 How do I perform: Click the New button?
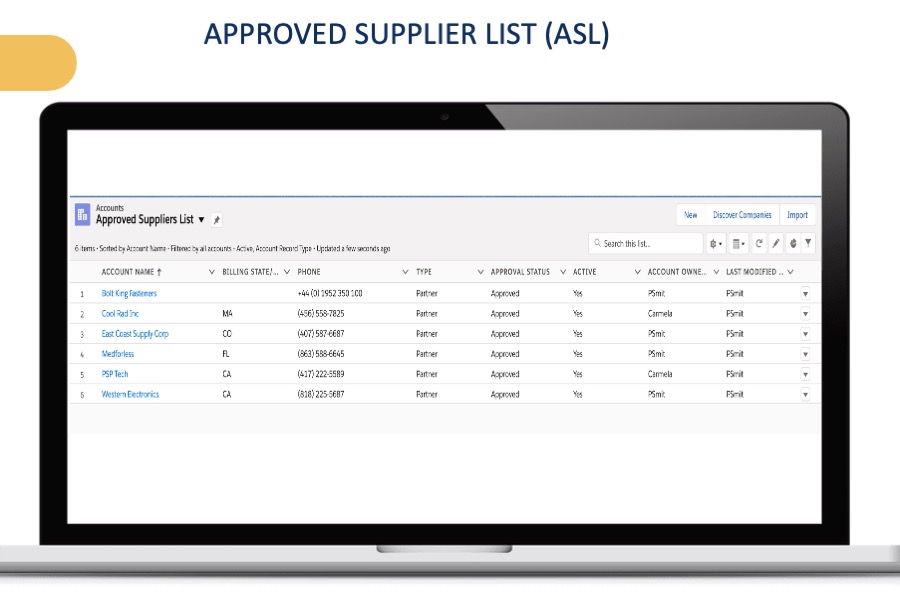coord(690,215)
